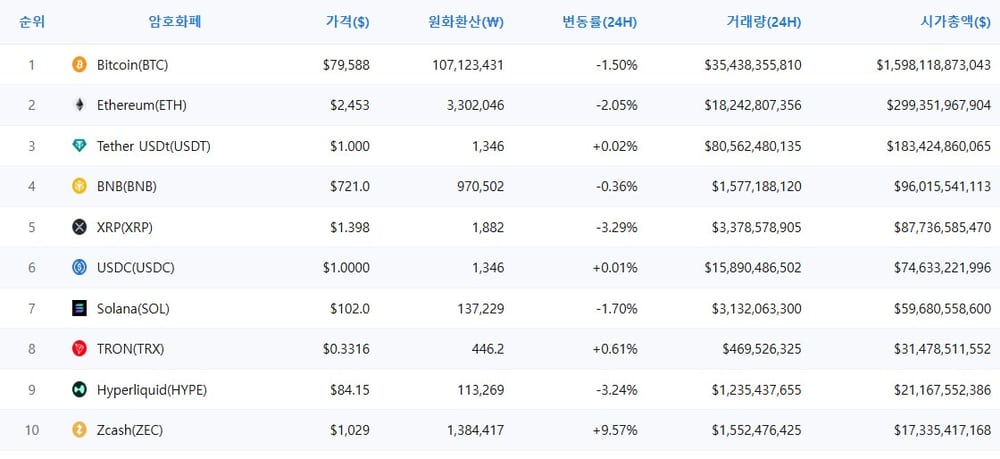
Task: Select Tether volume $80,562,480,135
Action: pyautogui.click(x=753, y=147)
